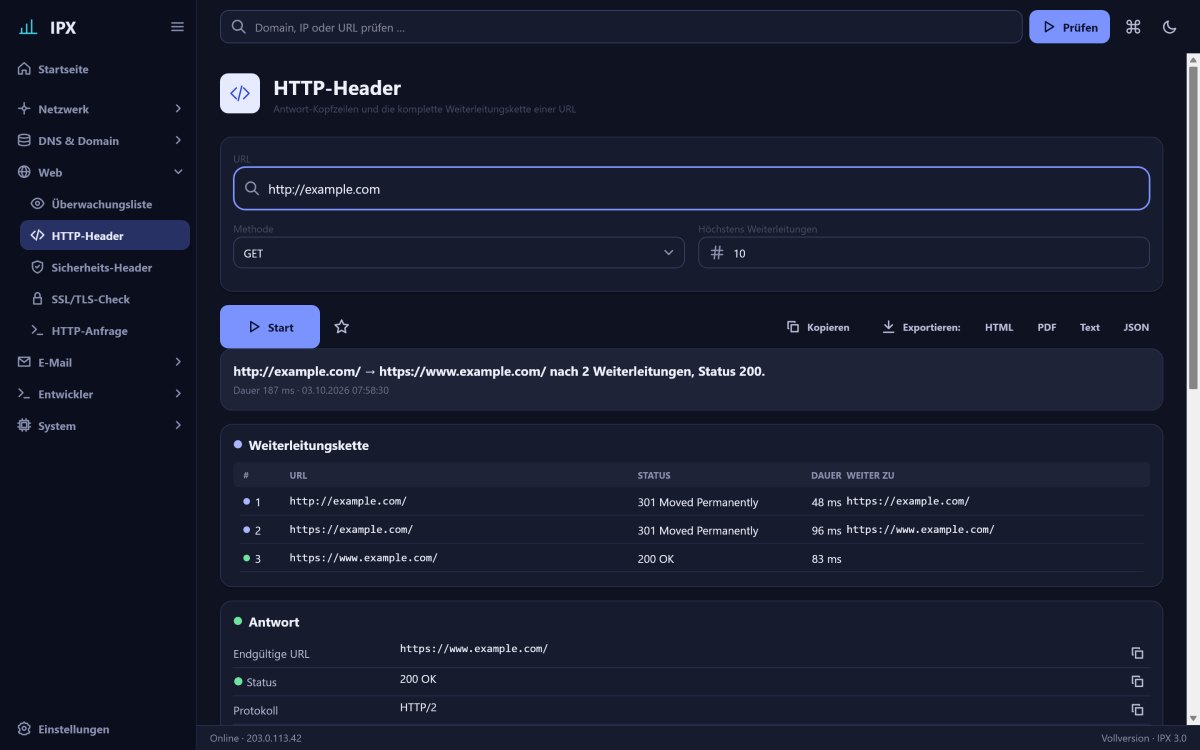Viewport: 1200px width, 750px height.
Task: Export results as HTML
Action: pos(999,327)
